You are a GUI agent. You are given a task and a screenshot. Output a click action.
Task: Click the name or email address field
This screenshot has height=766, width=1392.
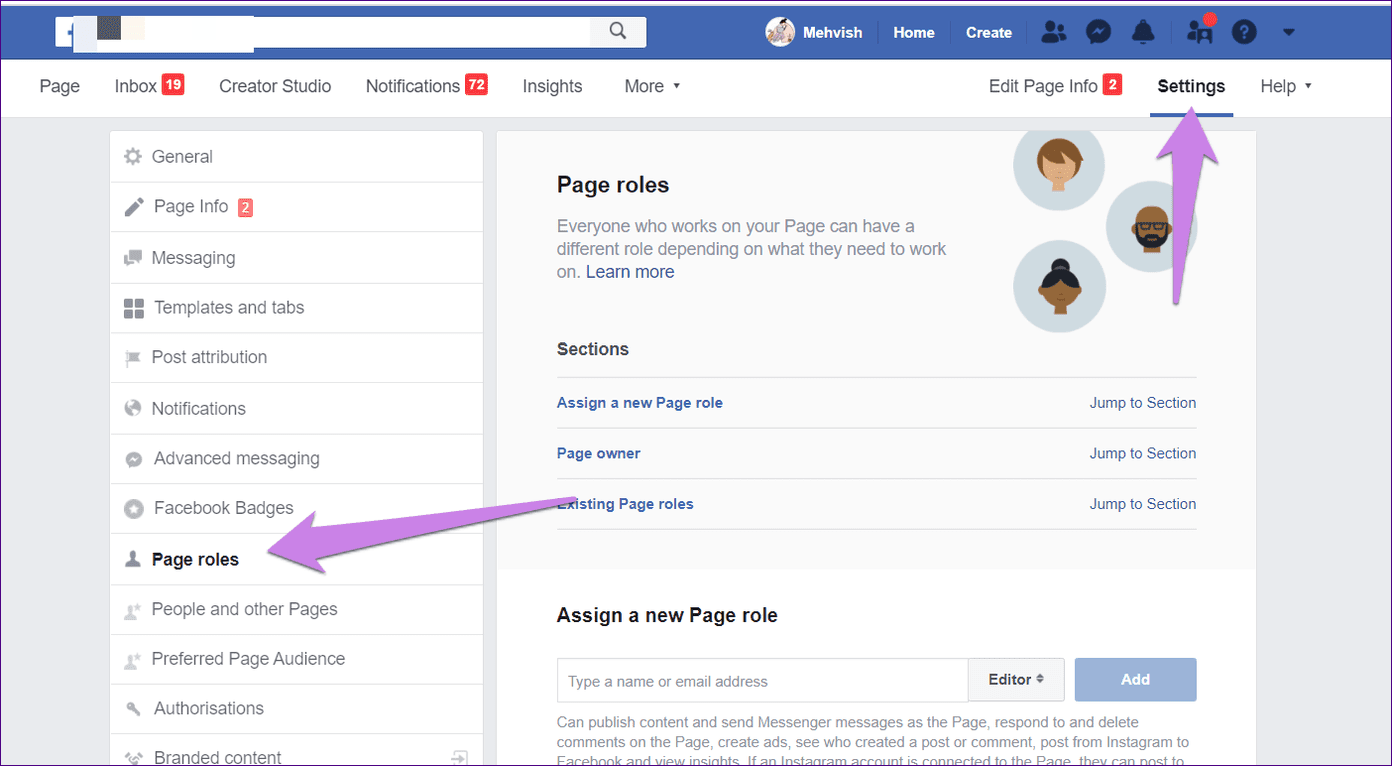[x=763, y=680]
